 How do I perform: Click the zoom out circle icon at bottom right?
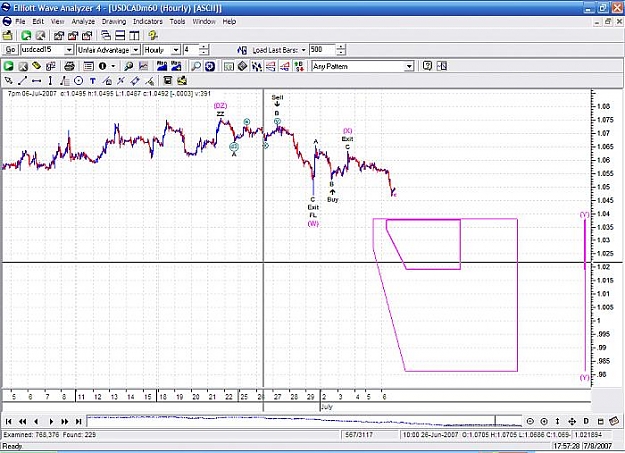(x=530, y=421)
